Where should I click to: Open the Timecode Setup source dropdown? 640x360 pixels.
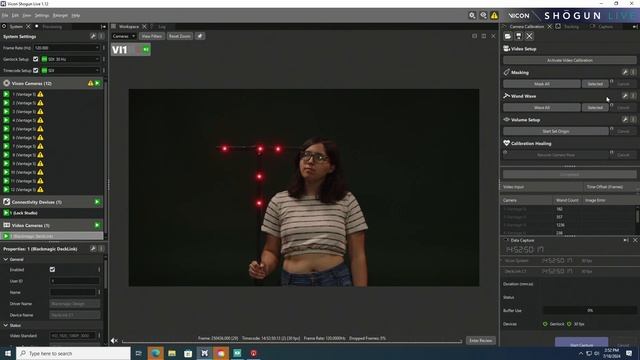coord(70,71)
